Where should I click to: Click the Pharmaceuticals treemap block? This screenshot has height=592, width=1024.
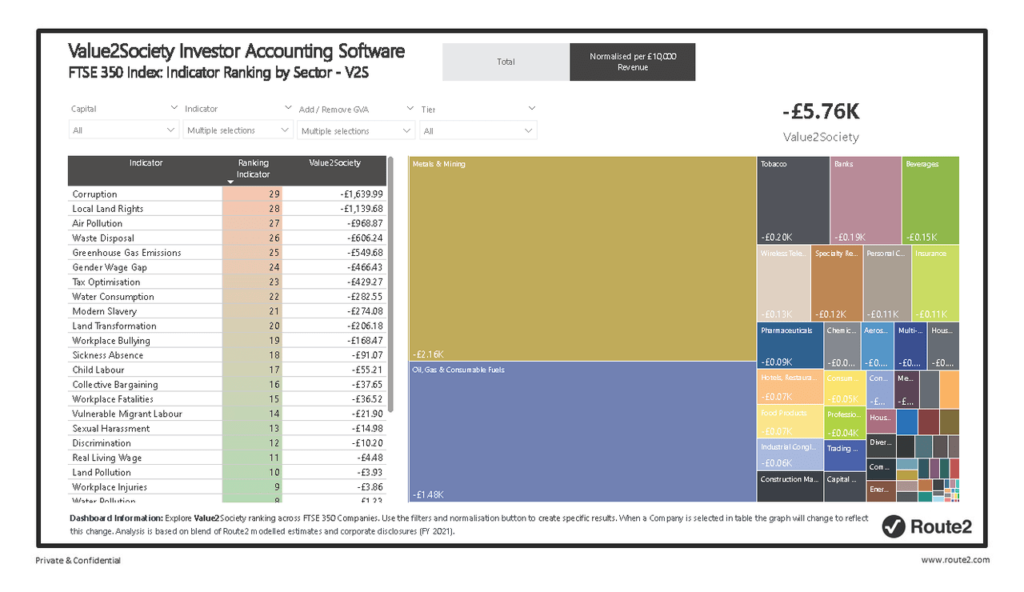pyautogui.click(x=790, y=346)
